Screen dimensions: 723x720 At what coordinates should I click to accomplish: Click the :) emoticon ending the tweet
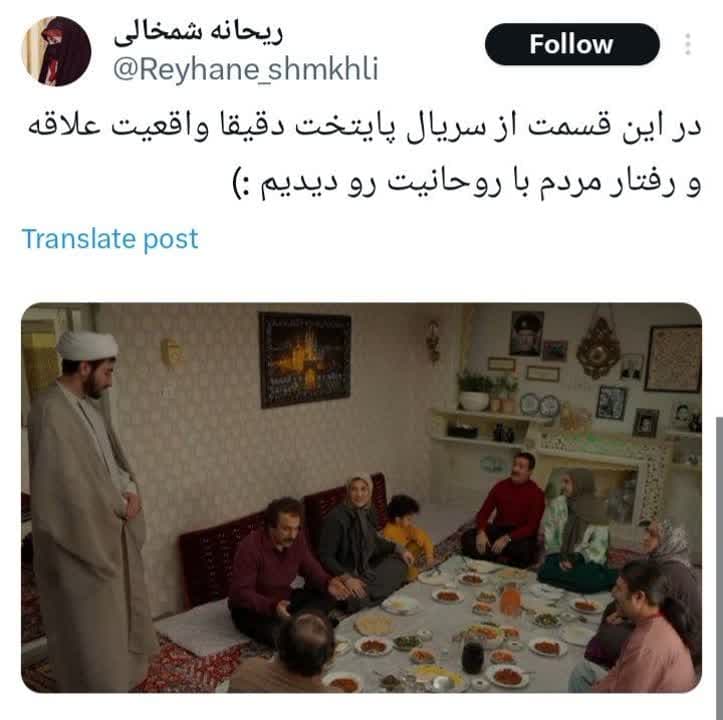[x=243, y=183]
